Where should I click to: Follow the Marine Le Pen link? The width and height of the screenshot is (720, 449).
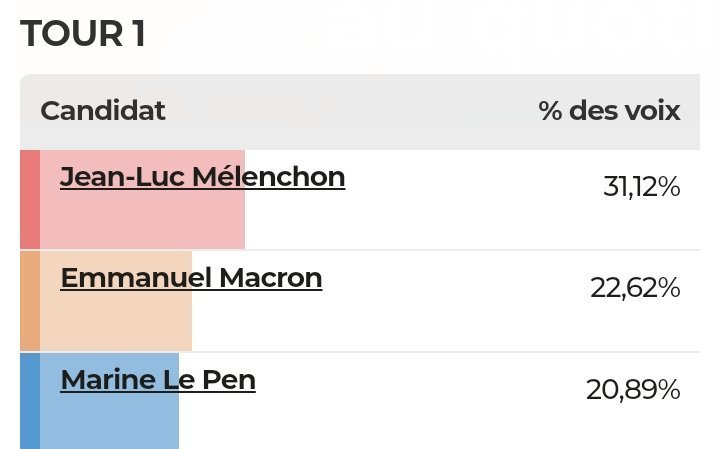pyautogui.click(x=158, y=380)
